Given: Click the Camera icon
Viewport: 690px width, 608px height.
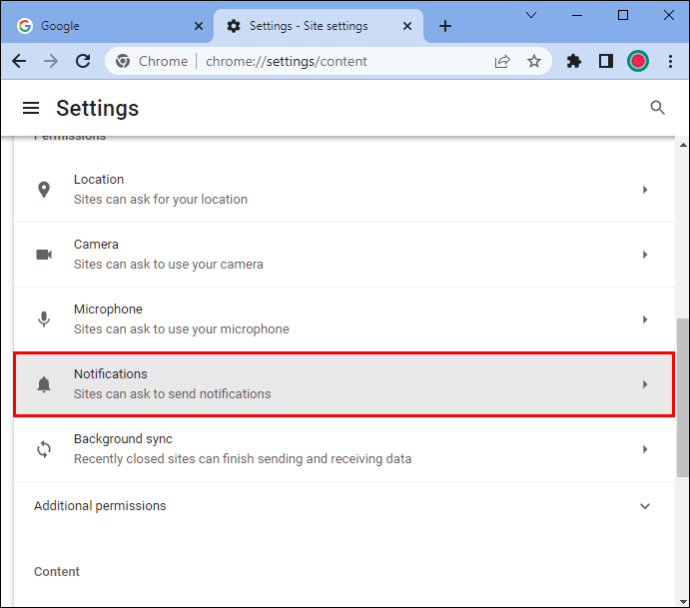Looking at the screenshot, I should [44, 254].
